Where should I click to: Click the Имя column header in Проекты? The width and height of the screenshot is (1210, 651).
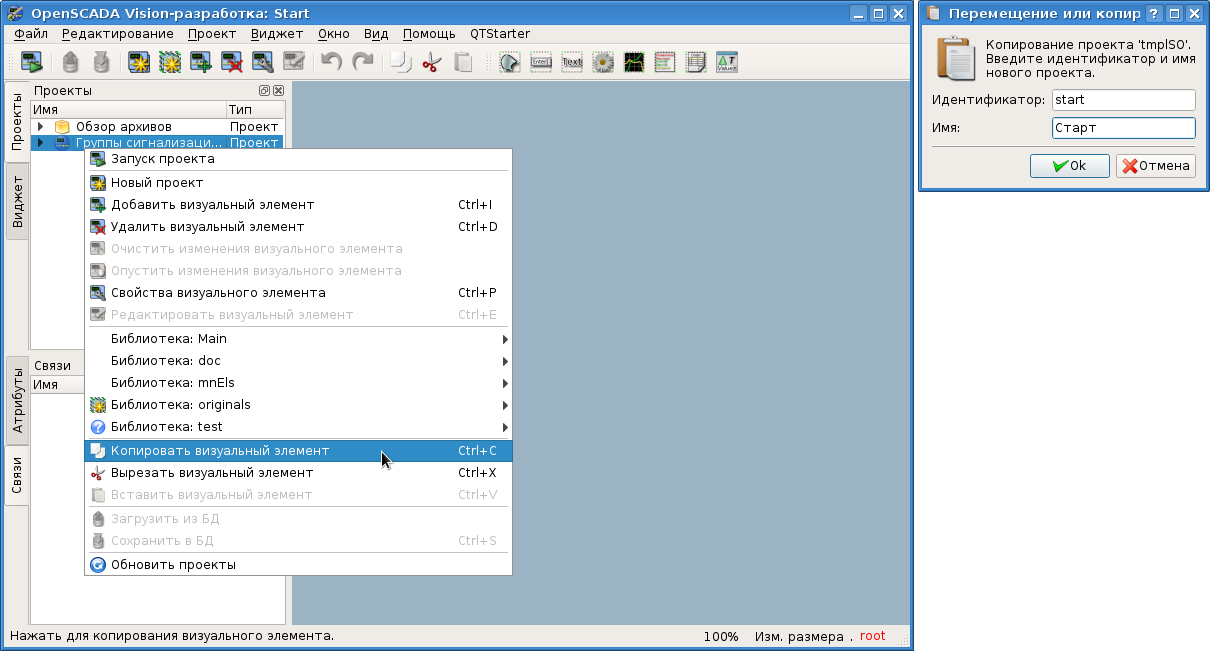(x=128, y=109)
